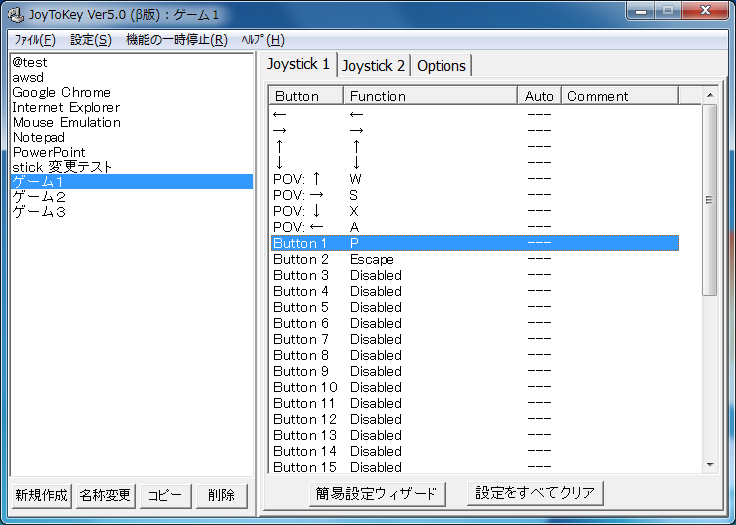This screenshot has width=736, height=525.
Task: Open the ヘルプ(H) menu
Action: pos(263,40)
